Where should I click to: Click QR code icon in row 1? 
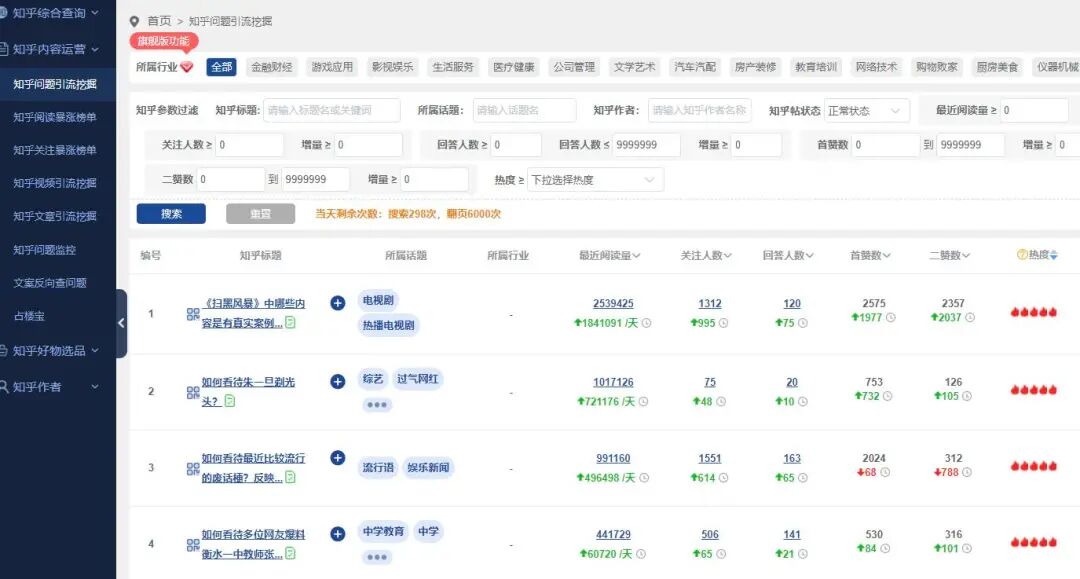click(x=193, y=314)
